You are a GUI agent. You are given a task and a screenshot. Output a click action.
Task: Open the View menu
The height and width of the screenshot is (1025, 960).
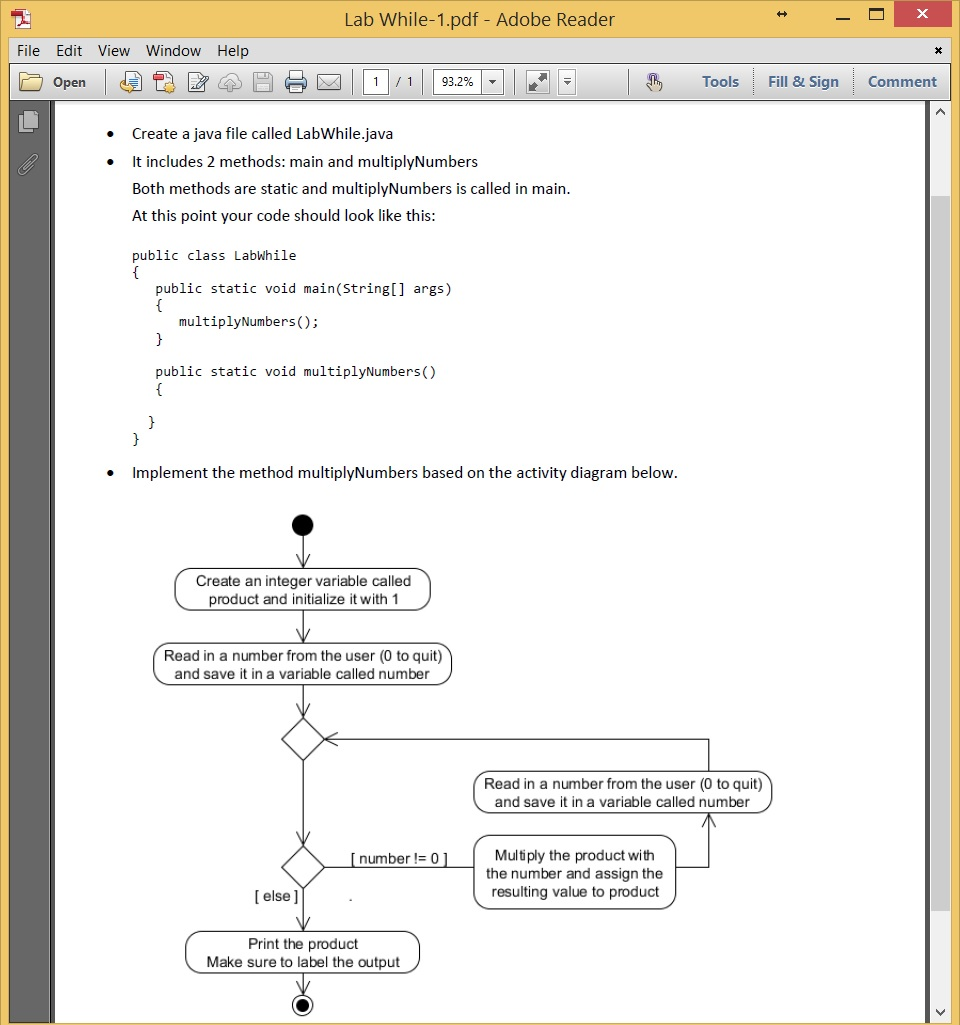point(113,51)
